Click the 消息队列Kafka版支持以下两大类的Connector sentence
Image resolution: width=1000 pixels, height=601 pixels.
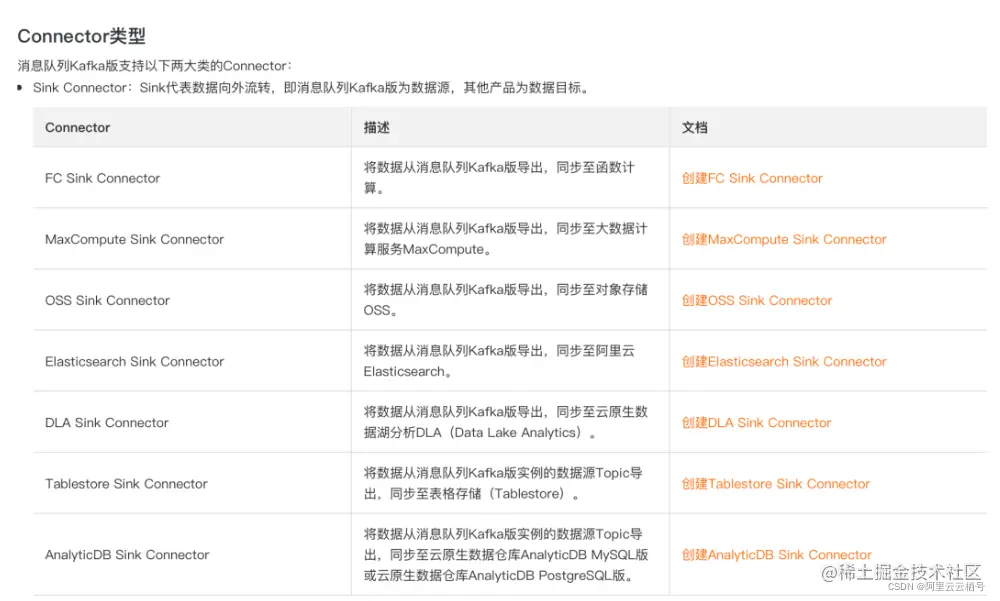[x=154, y=66]
